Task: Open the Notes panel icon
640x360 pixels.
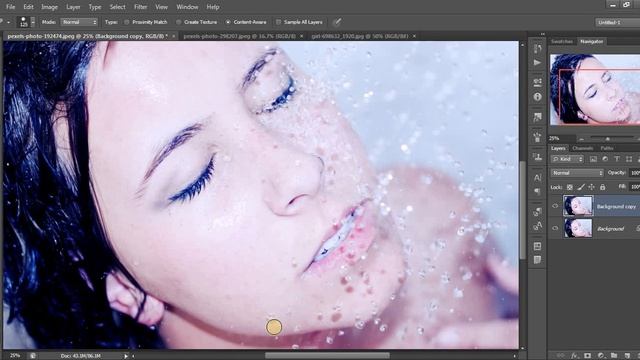Action: [x=537, y=260]
